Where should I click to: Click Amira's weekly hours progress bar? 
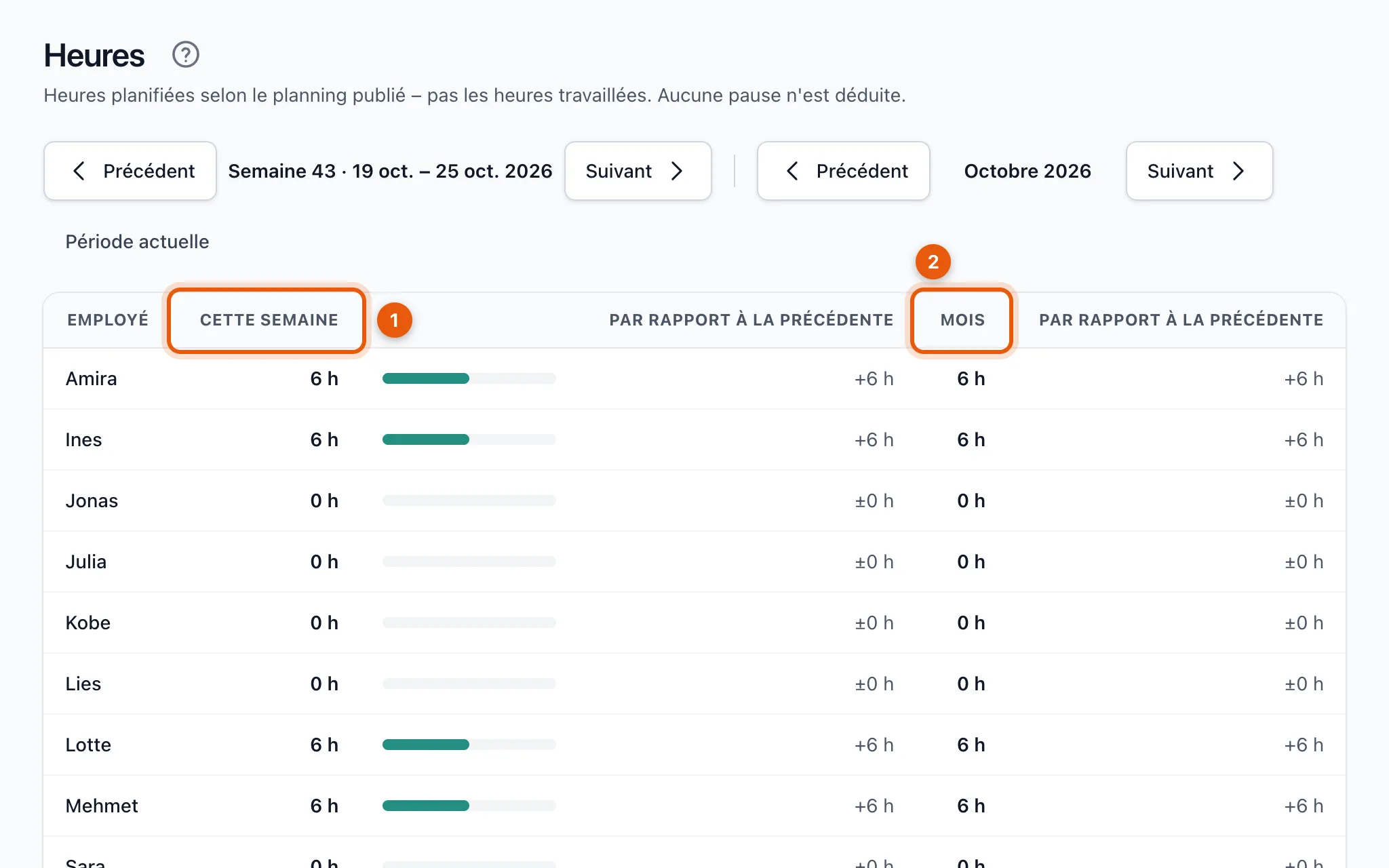[x=469, y=378]
